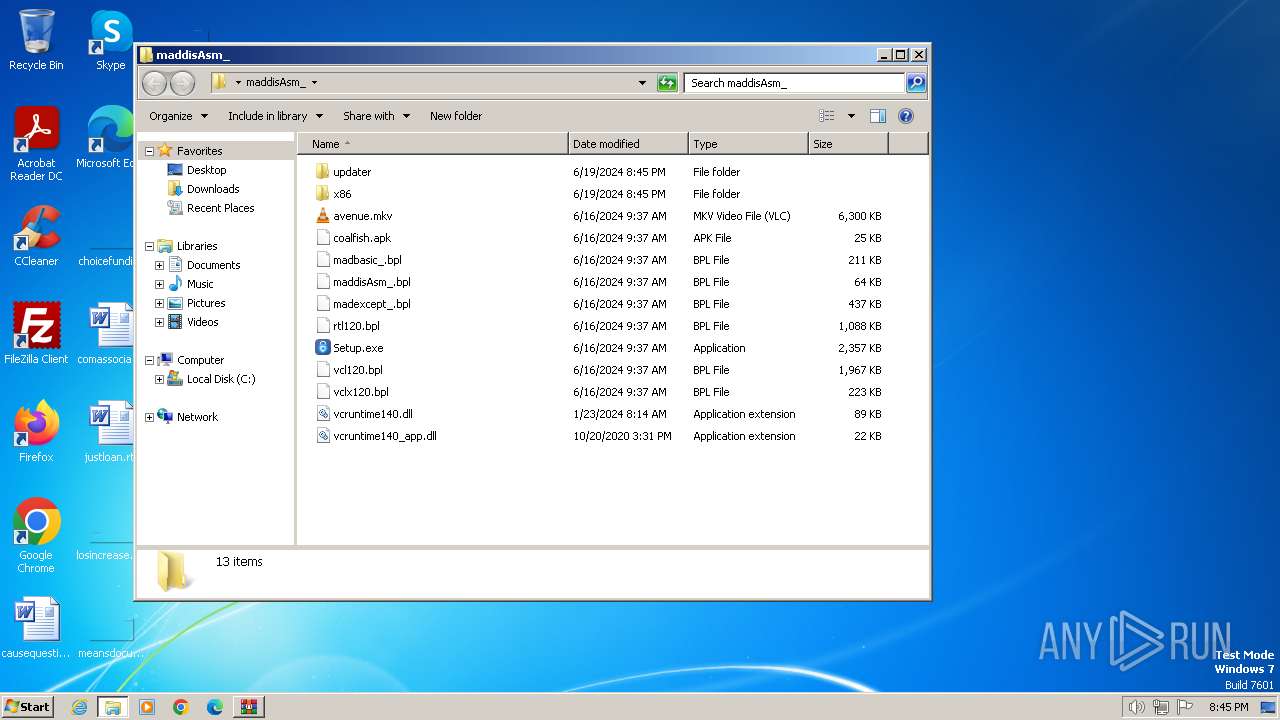Expand the Pictures library node
Image resolution: width=1280 pixels, height=720 pixels.
[x=159, y=303]
